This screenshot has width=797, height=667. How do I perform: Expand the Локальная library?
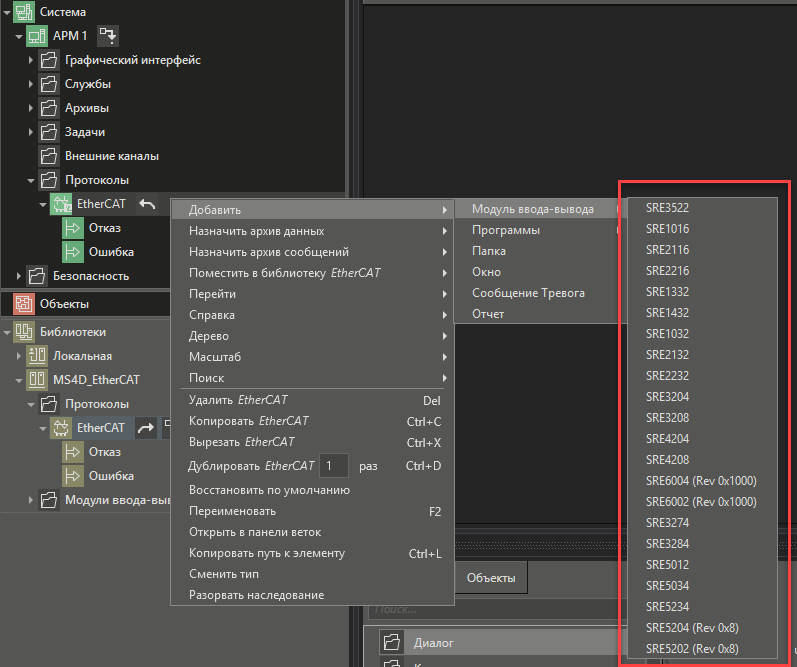pos(19,355)
